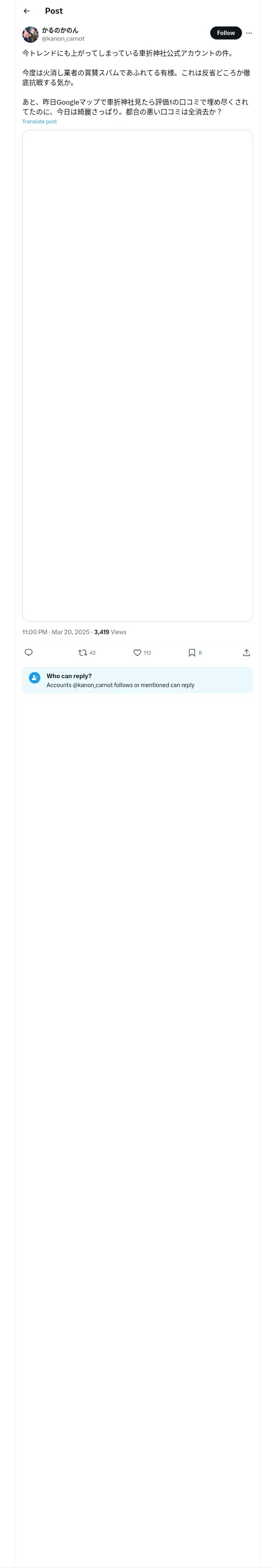Click the Translate post link
This screenshot has height=1568, width=275.
coord(40,122)
